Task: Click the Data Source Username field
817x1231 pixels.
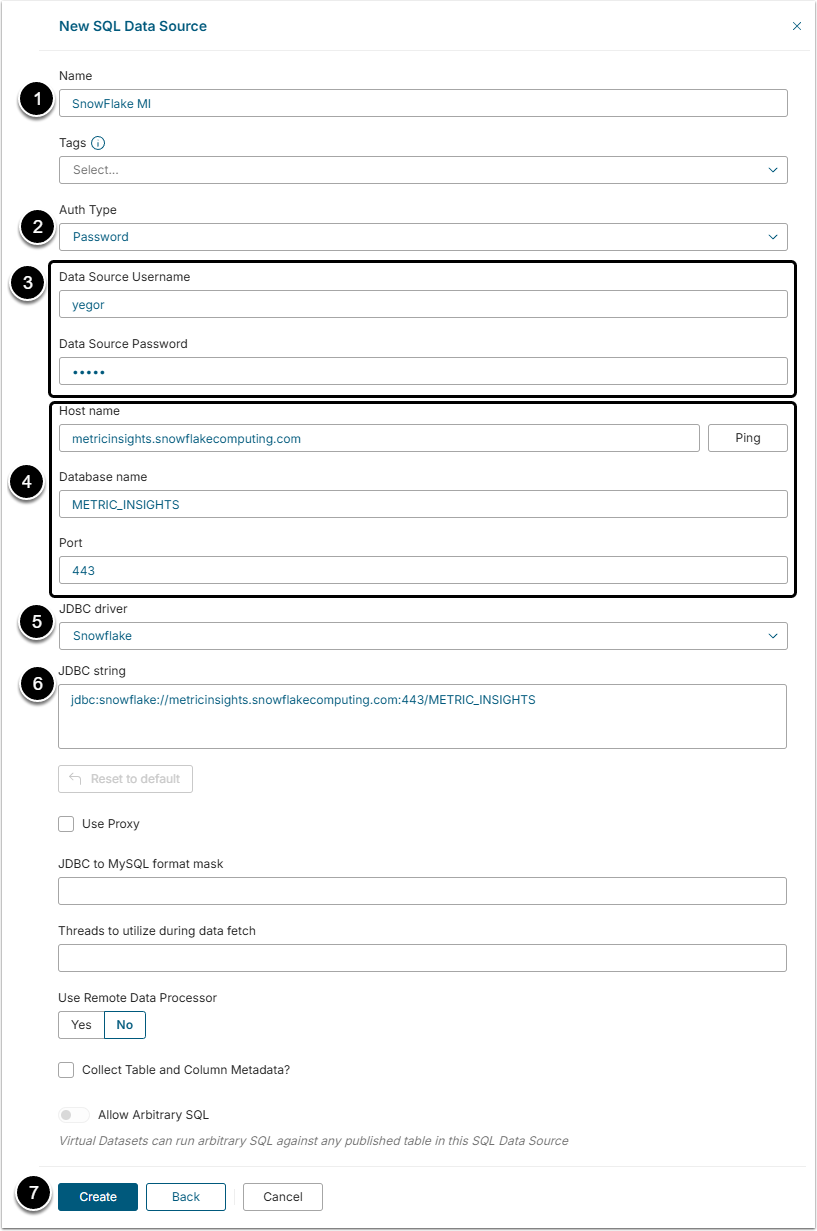Action: point(423,304)
